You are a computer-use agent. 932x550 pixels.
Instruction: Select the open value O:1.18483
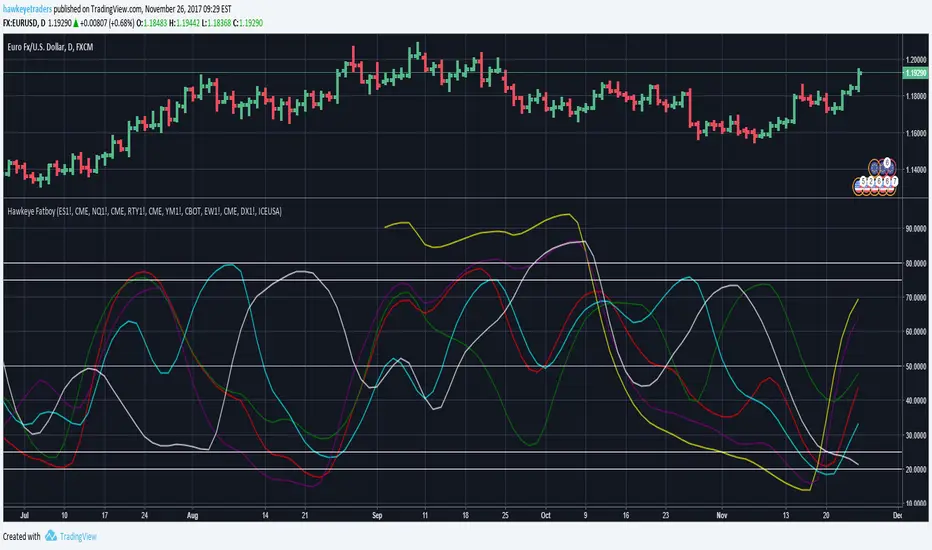click(x=152, y=23)
